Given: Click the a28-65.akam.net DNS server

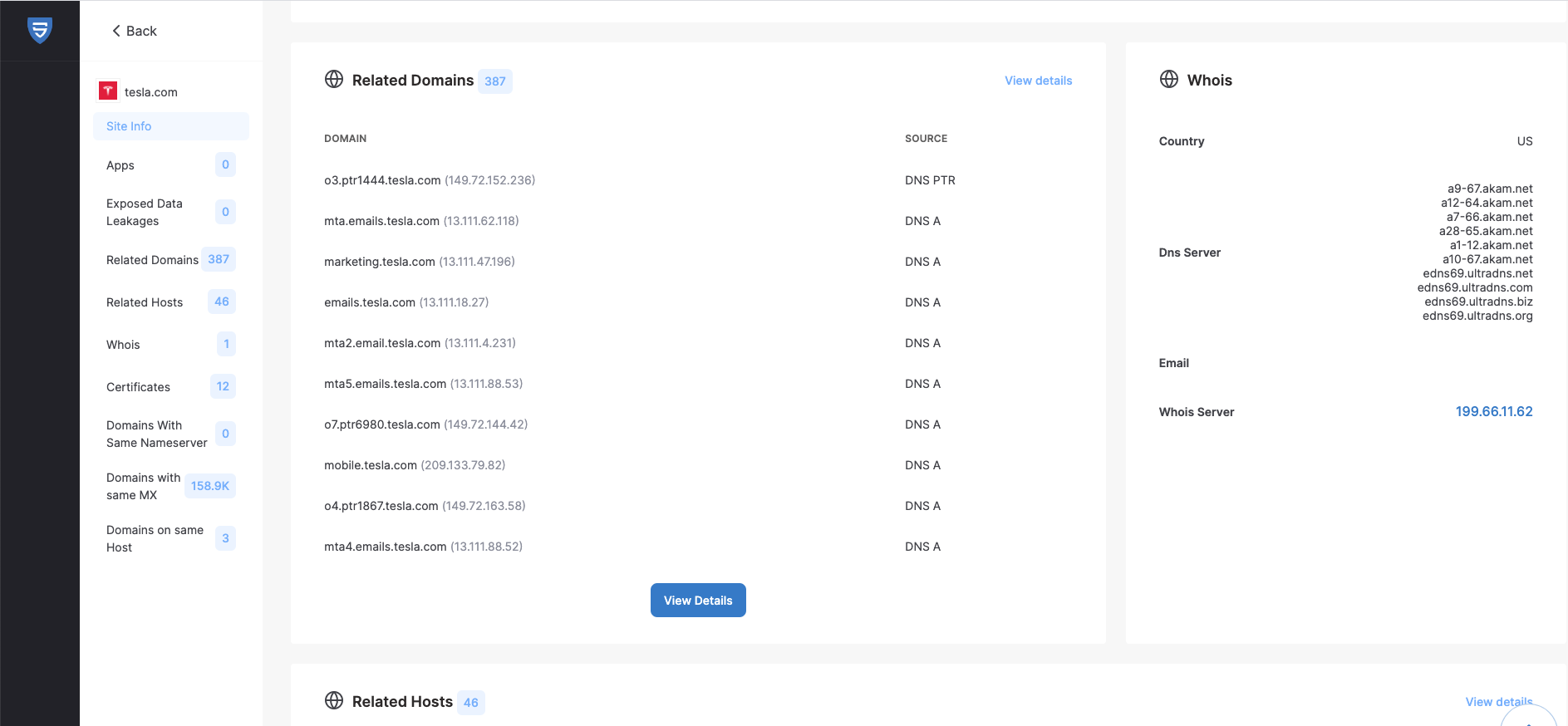Looking at the screenshot, I should (1486, 231).
